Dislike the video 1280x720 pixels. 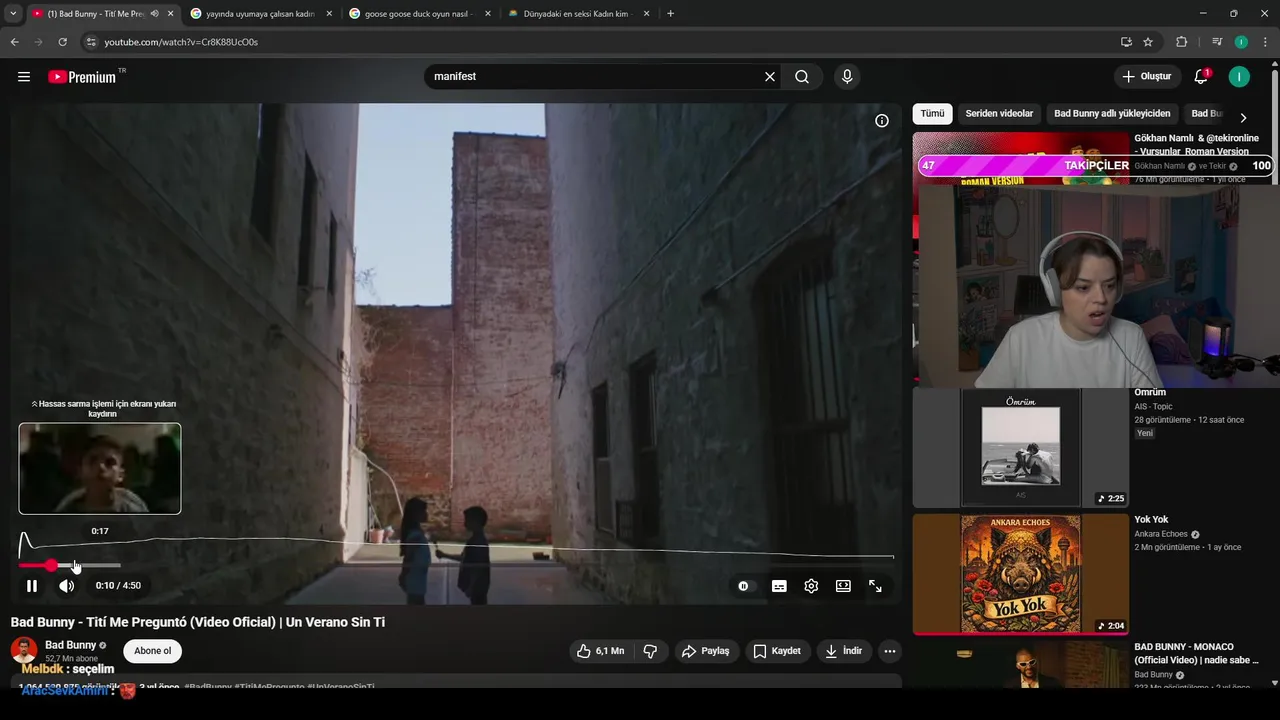pos(650,651)
